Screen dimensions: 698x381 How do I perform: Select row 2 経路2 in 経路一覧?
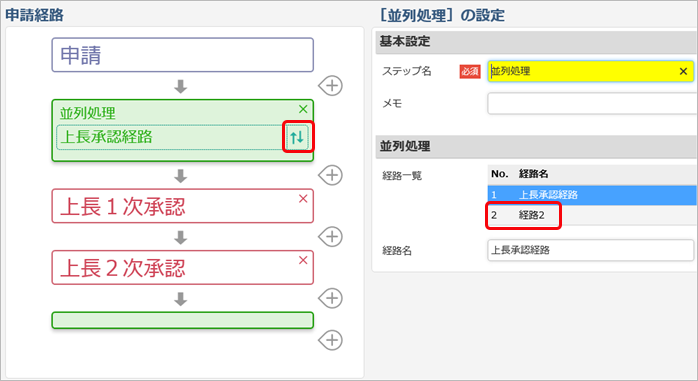(x=592, y=215)
